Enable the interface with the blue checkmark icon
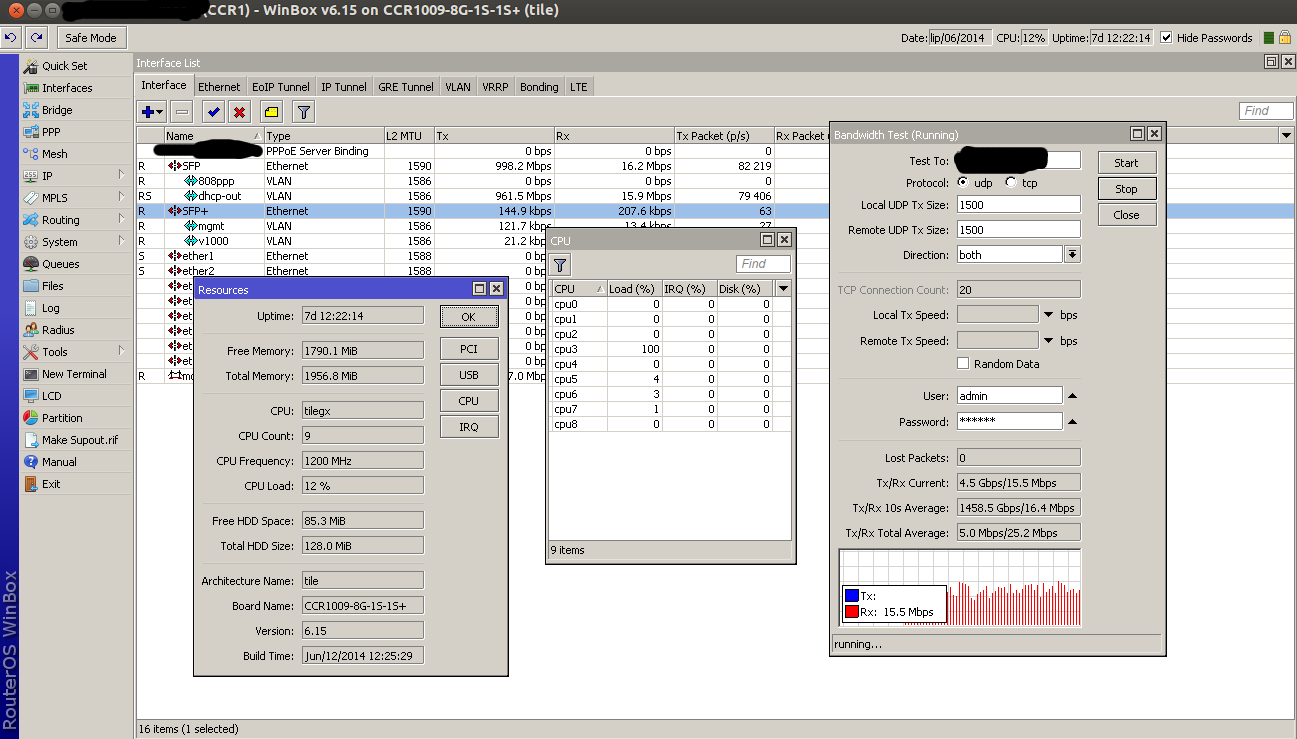Viewport: 1297px width, 739px height. (214, 112)
